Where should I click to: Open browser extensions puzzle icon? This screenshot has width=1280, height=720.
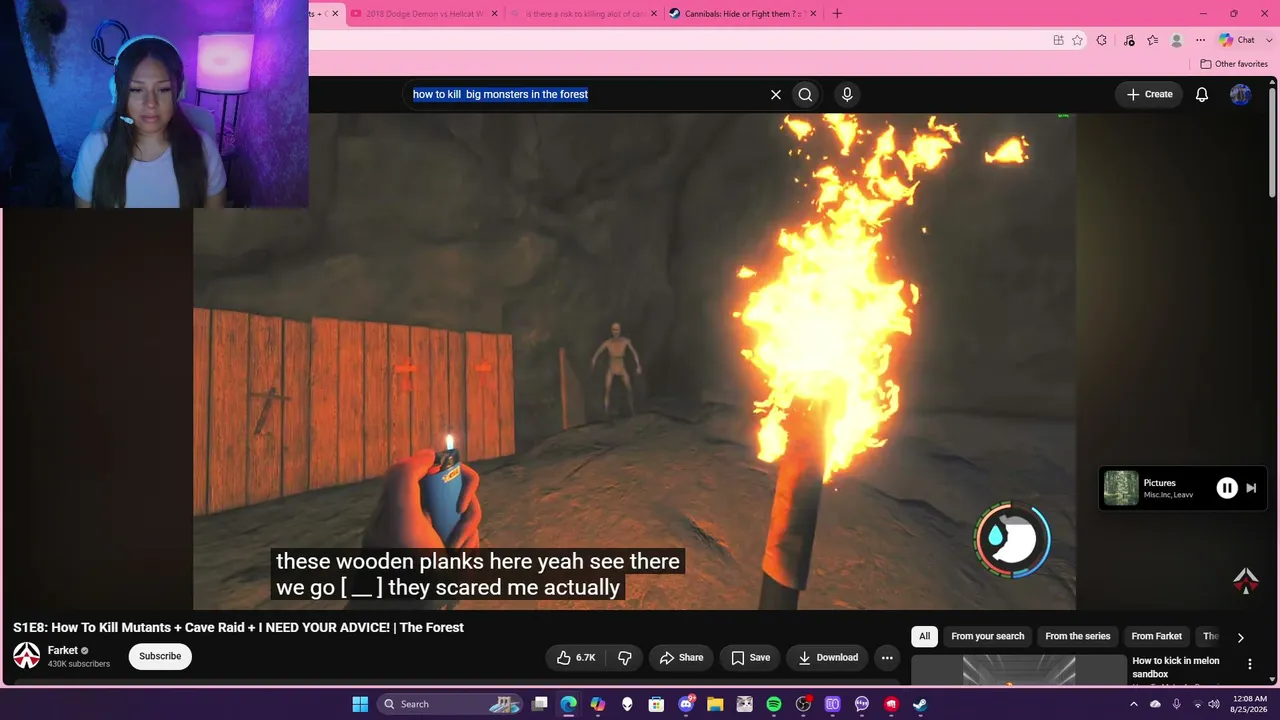(x=1101, y=40)
